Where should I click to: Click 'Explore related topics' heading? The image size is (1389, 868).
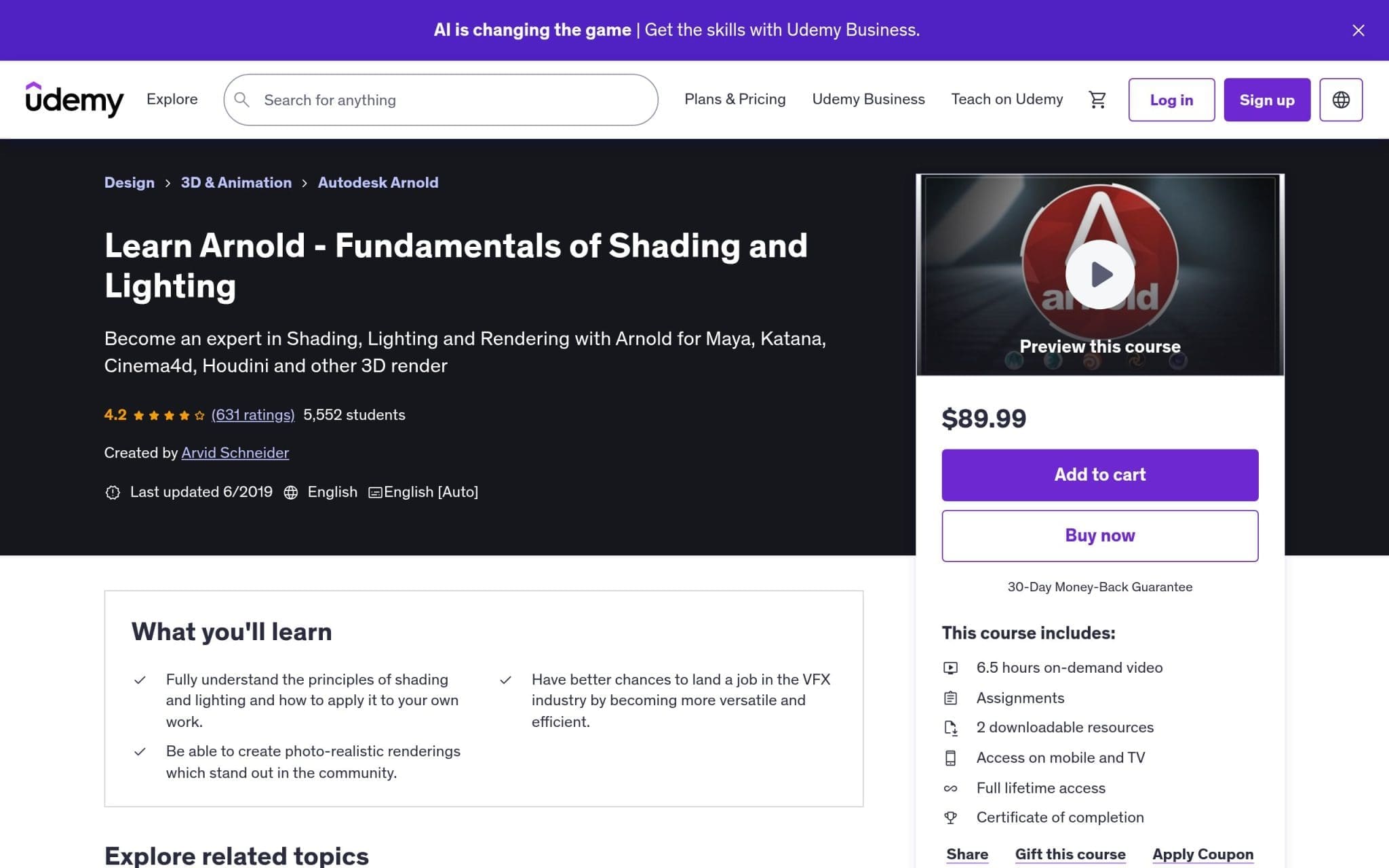[x=237, y=856]
